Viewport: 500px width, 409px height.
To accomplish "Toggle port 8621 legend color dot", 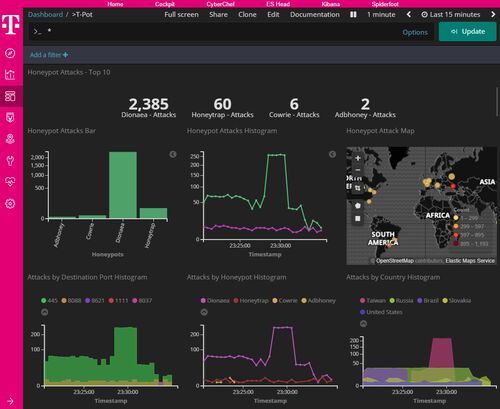I will point(88,301).
